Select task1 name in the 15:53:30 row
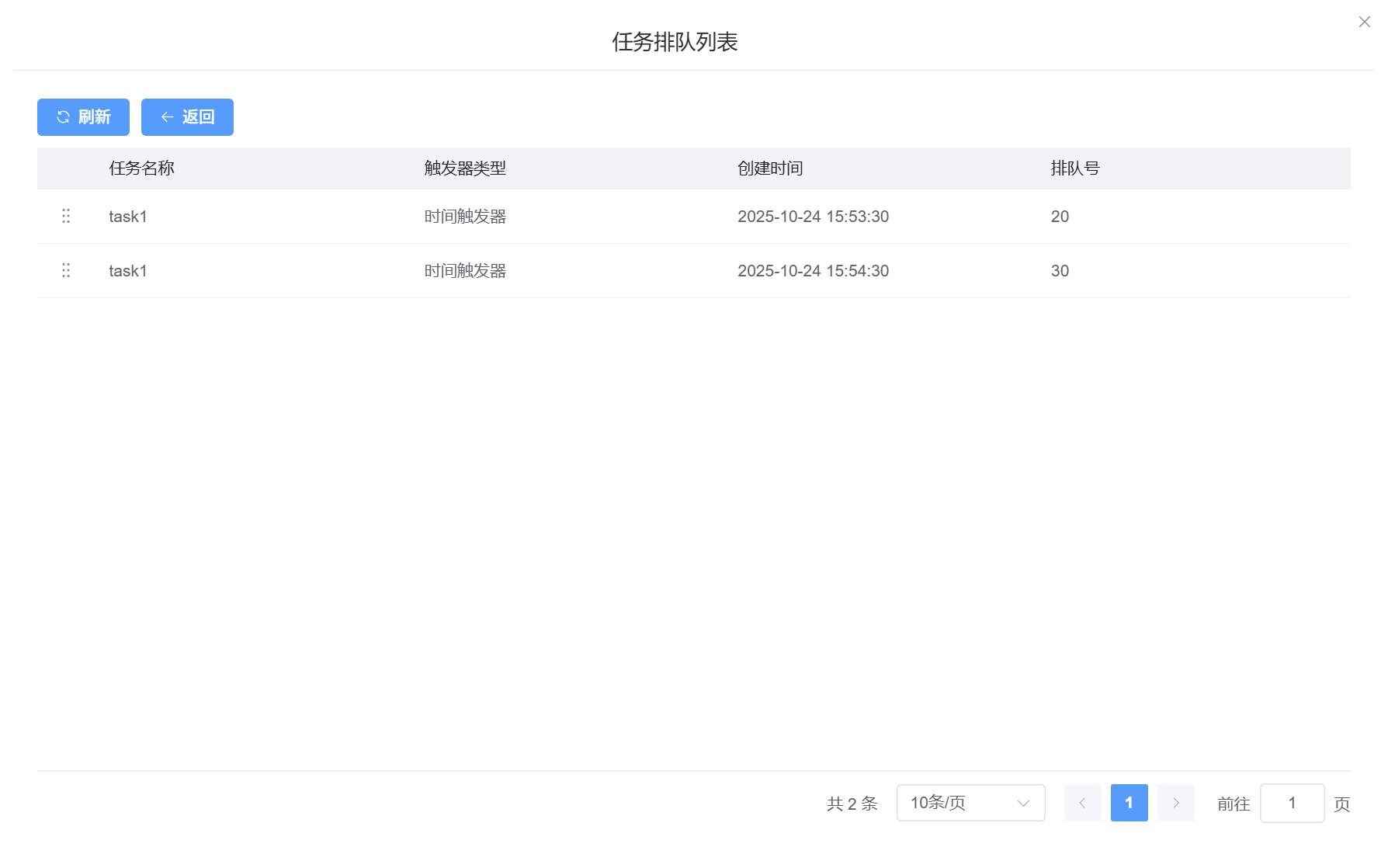 [x=128, y=217]
